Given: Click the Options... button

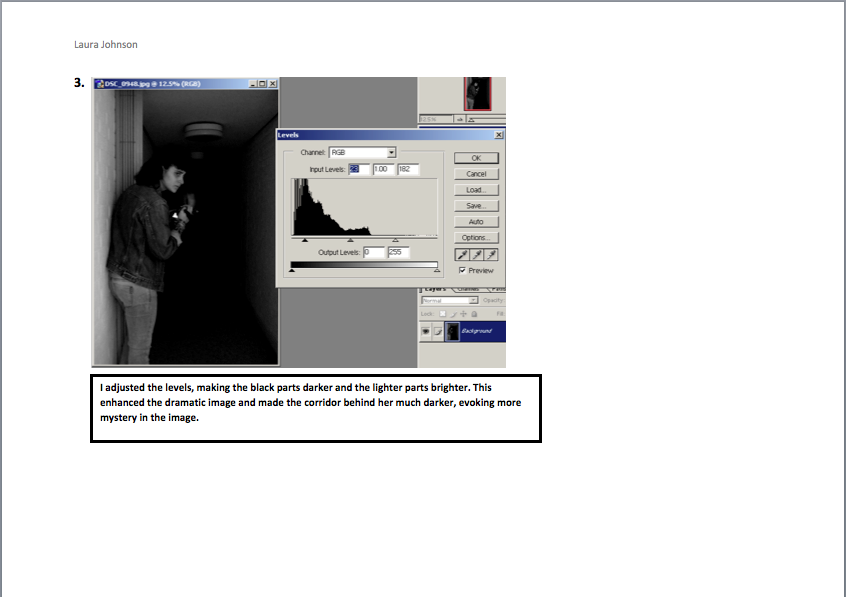Looking at the screenshot, I should tap(476, 238).
